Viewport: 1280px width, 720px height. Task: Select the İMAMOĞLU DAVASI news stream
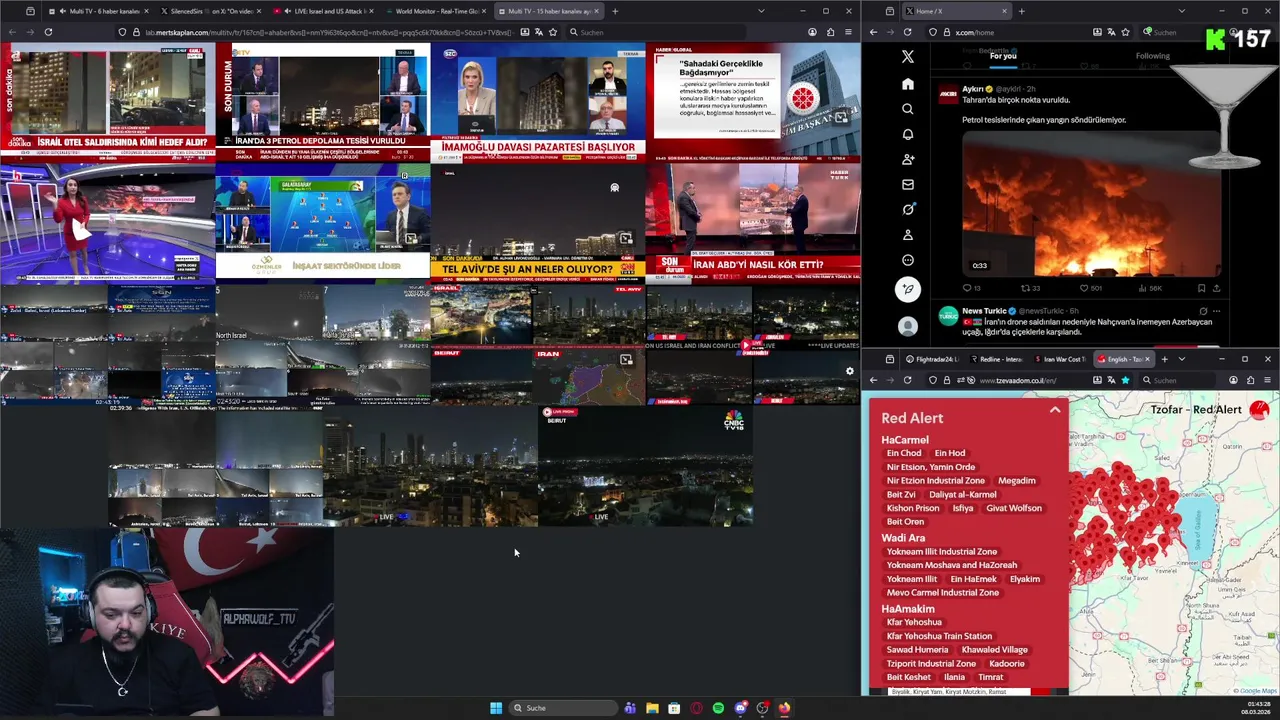538,102
